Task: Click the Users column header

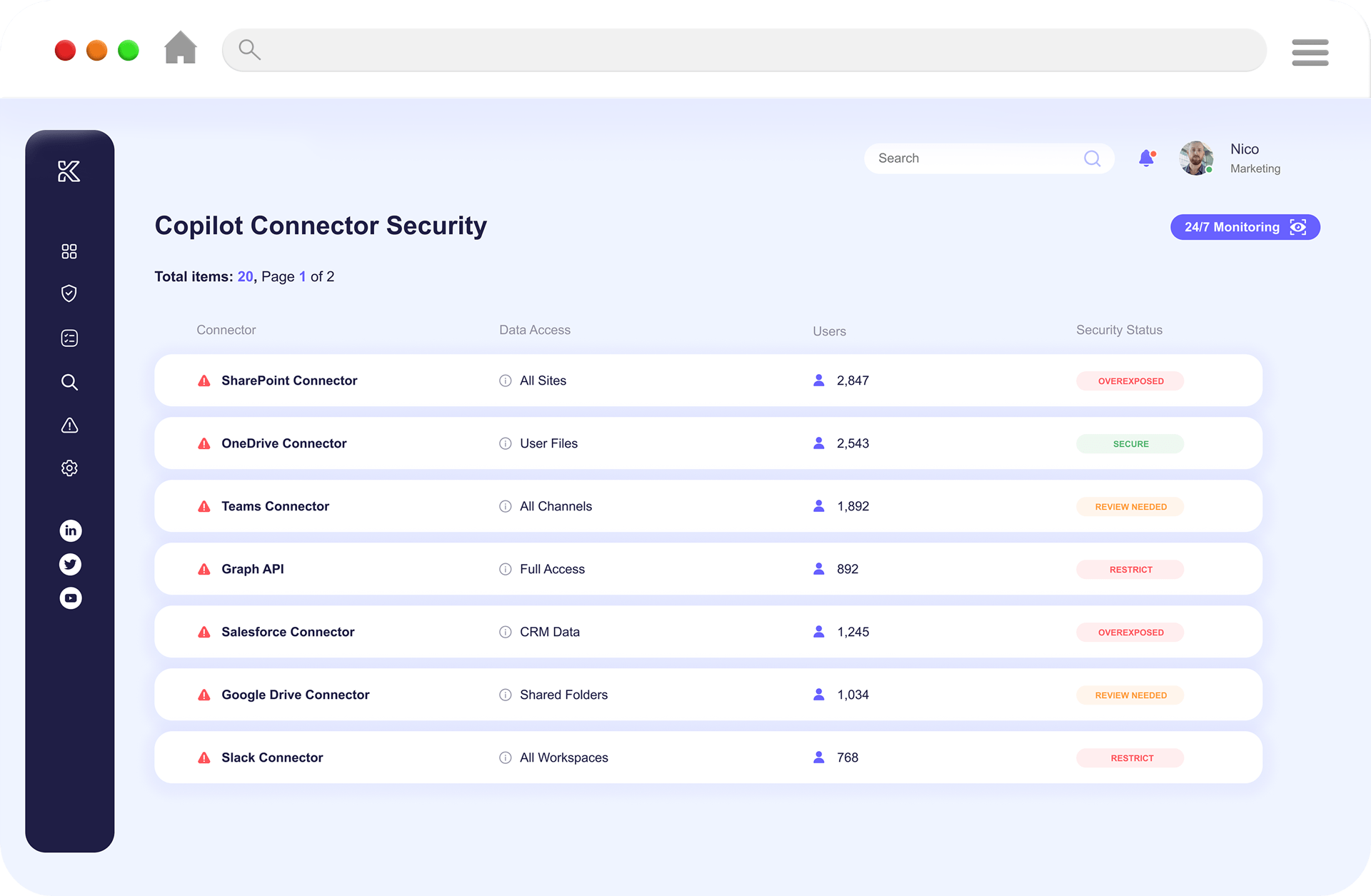Action: 829,331
